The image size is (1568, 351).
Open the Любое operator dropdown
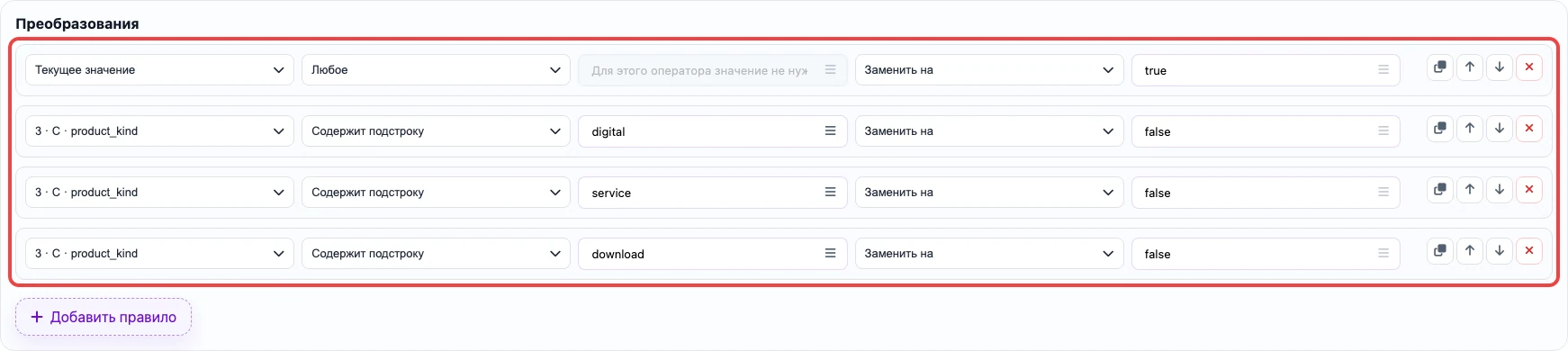coord(436,70)
